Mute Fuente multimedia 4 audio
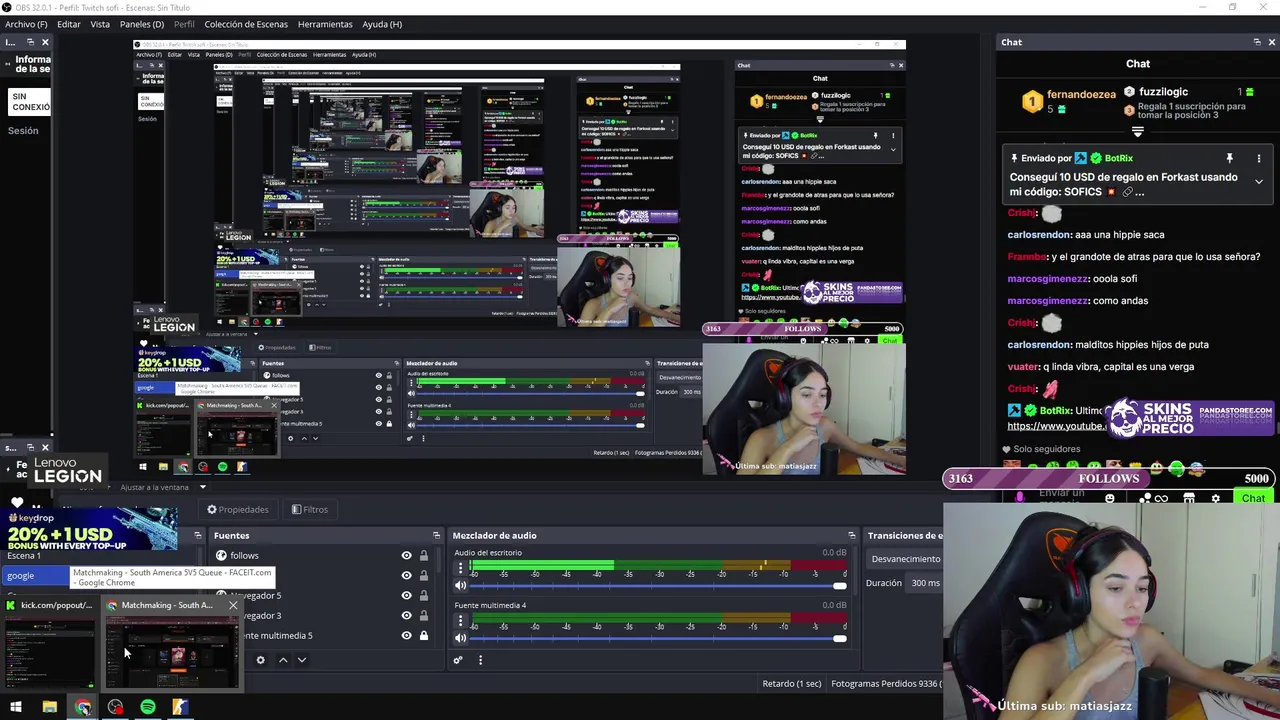 pos(461,638)
